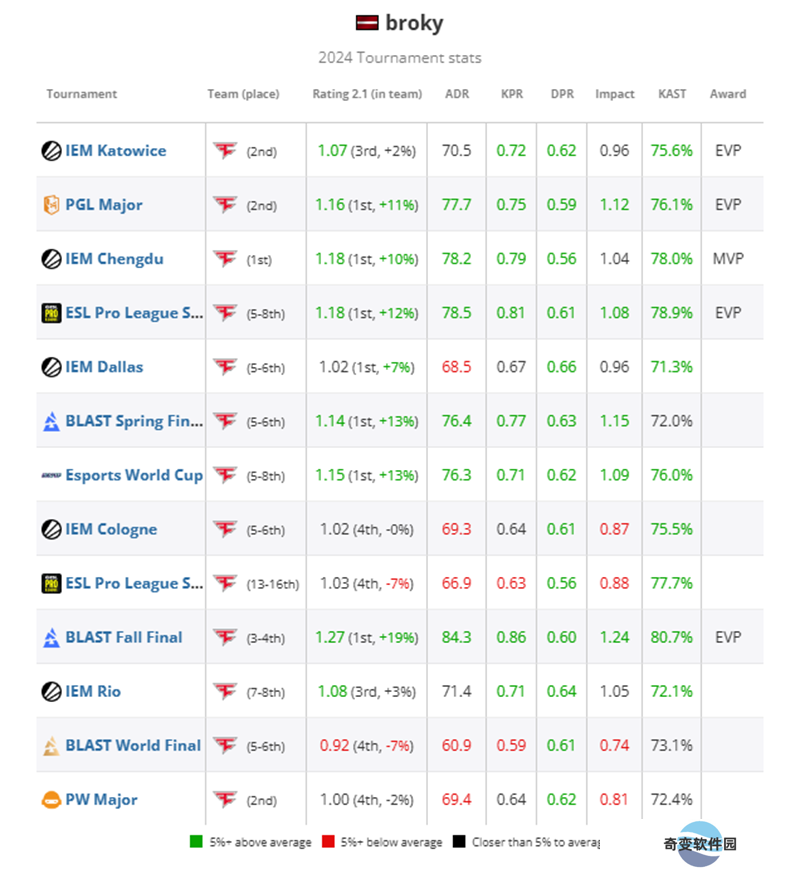Click the green above-average legend swatch
This screenshot has width=800, height=869.
click(x=196, y=842)
